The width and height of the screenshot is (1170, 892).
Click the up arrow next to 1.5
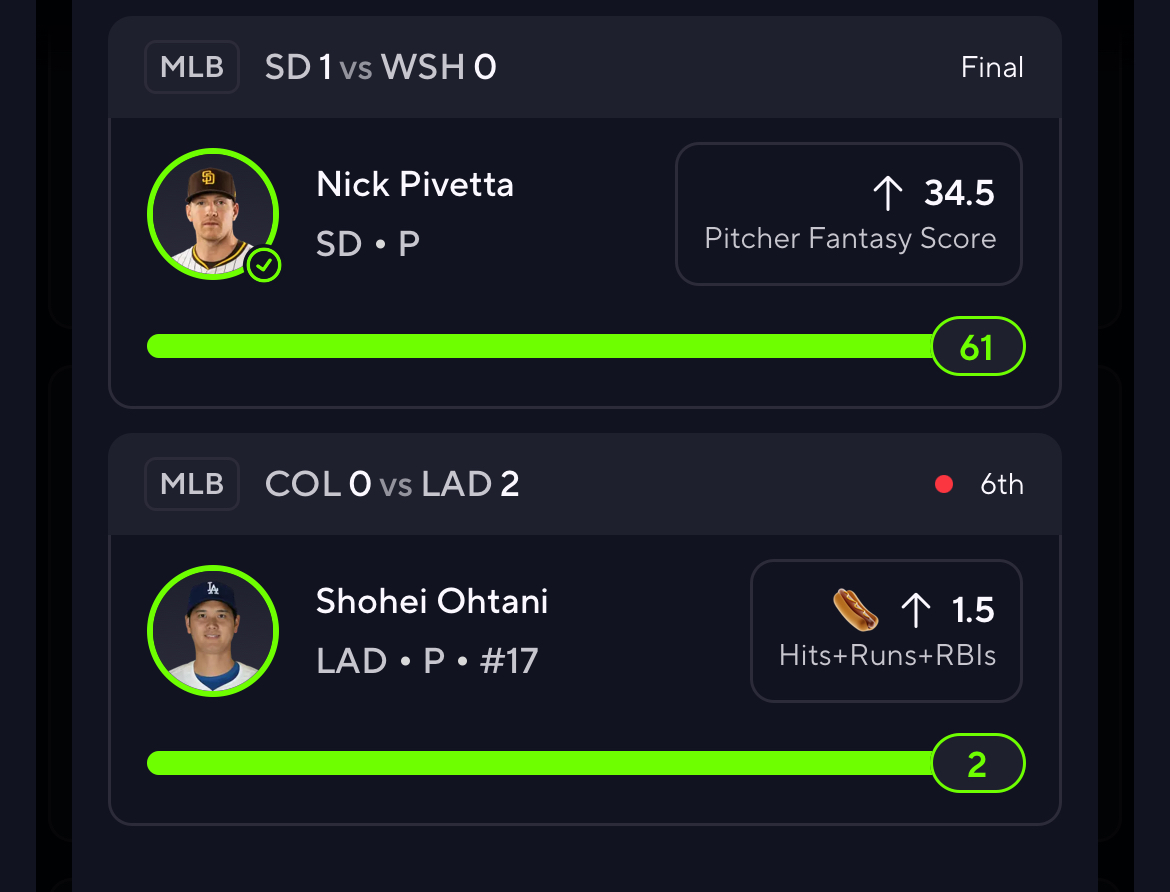(x=916, y=610)
